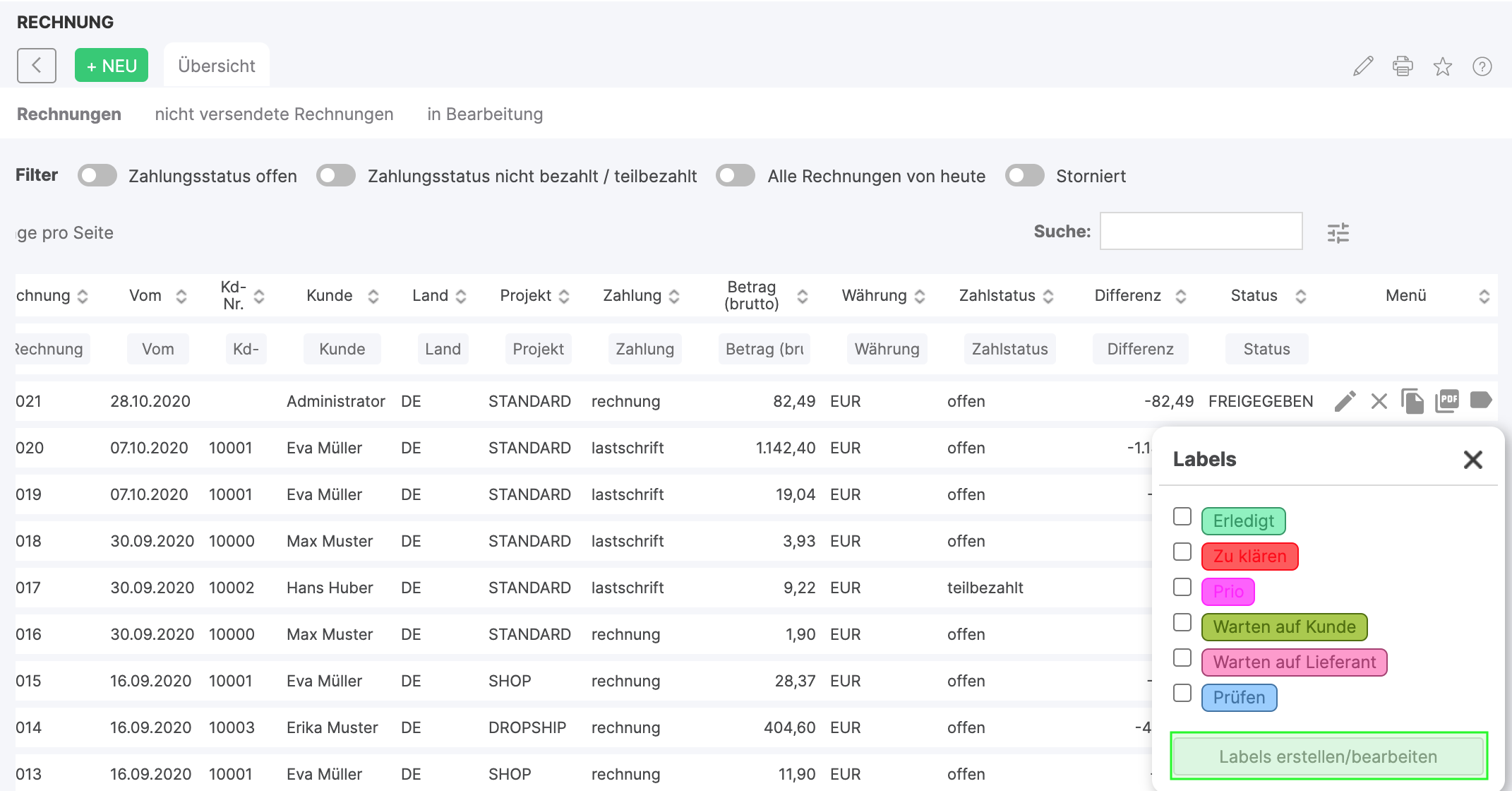Click the pencil edit icon in top toolbar

(1363, 66)
